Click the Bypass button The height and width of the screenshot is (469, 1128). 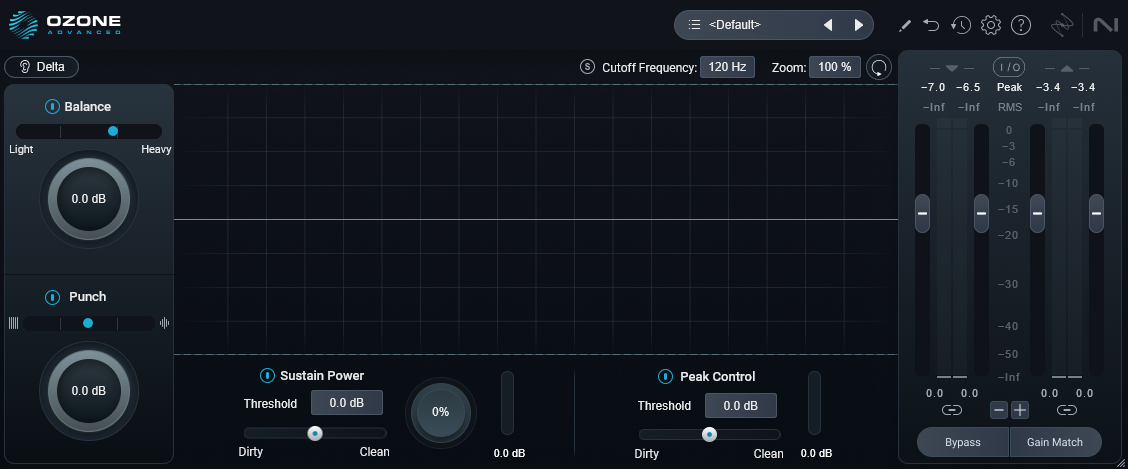[963, 442]
